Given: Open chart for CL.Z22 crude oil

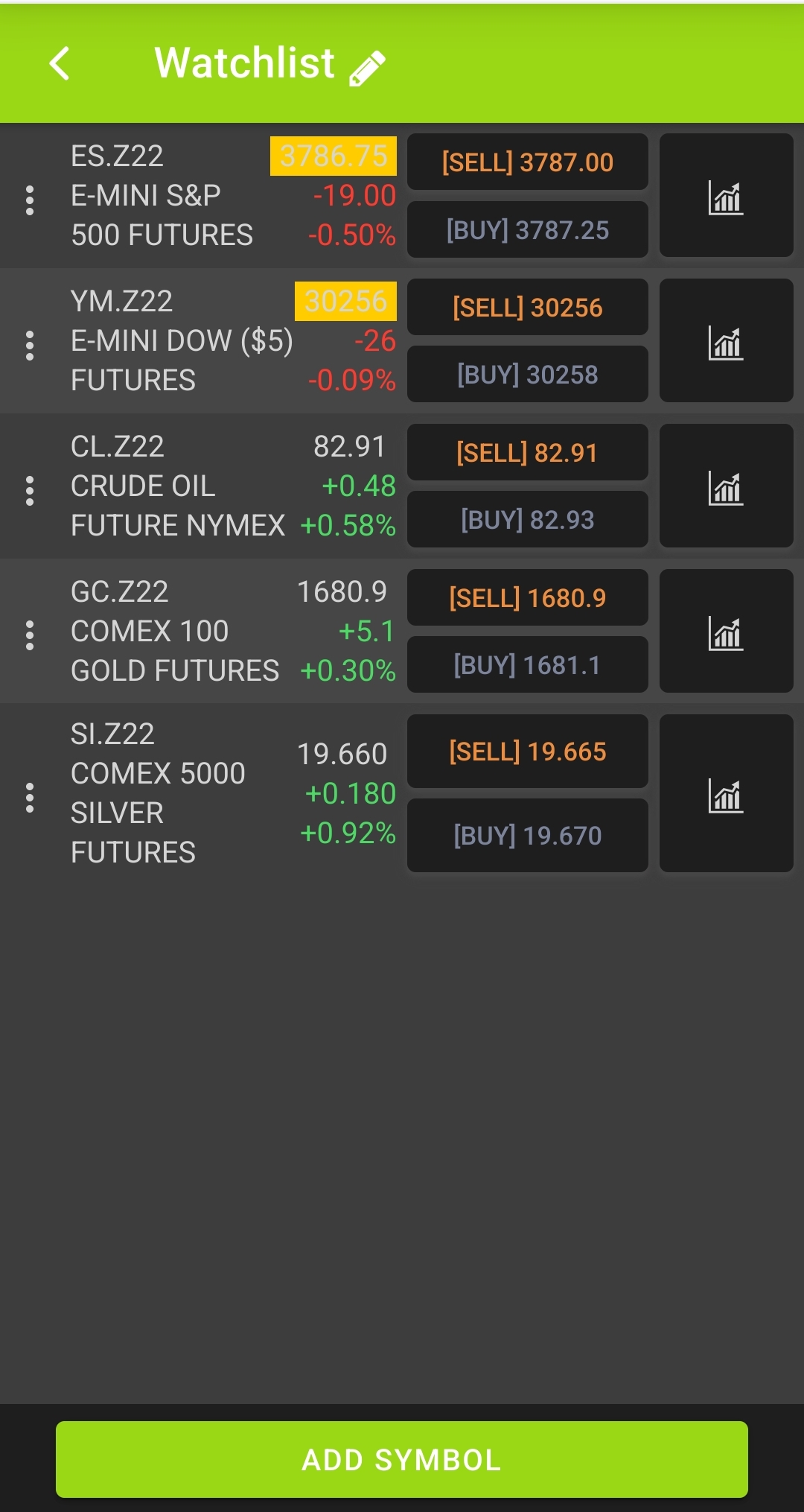Looking at the screenshot, I should pos(726,486).
